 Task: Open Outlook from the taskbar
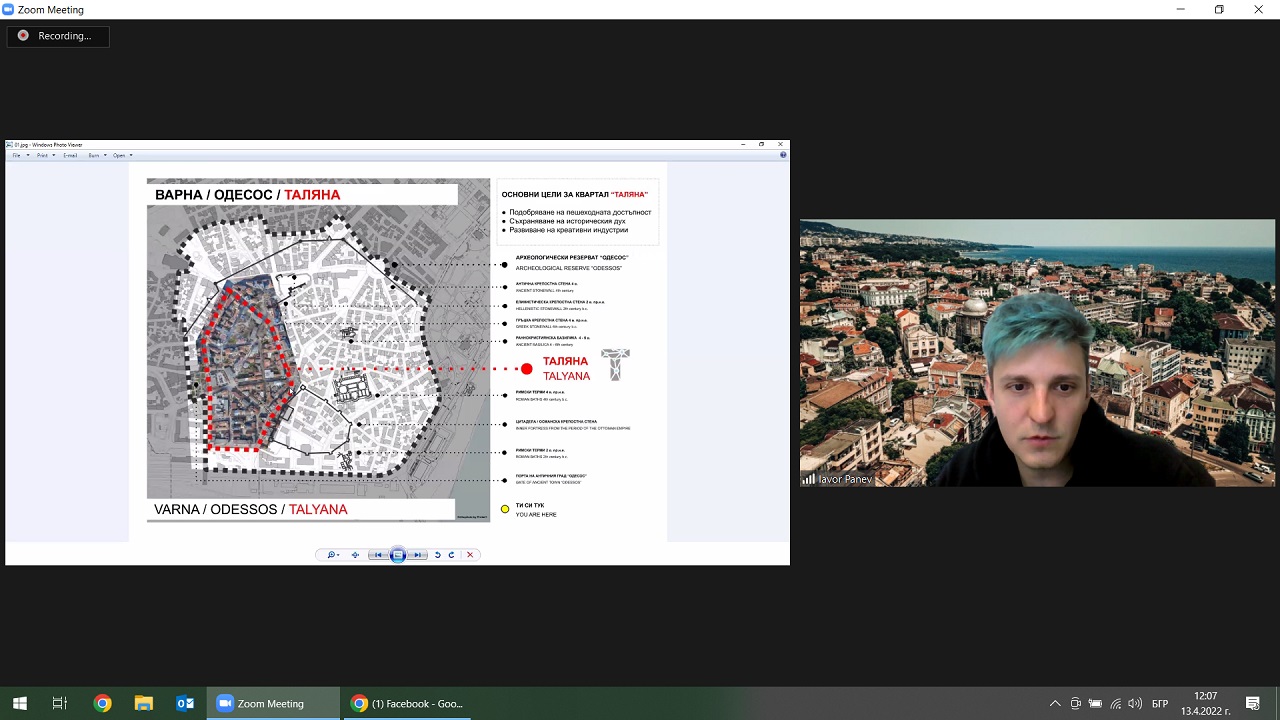185,703
